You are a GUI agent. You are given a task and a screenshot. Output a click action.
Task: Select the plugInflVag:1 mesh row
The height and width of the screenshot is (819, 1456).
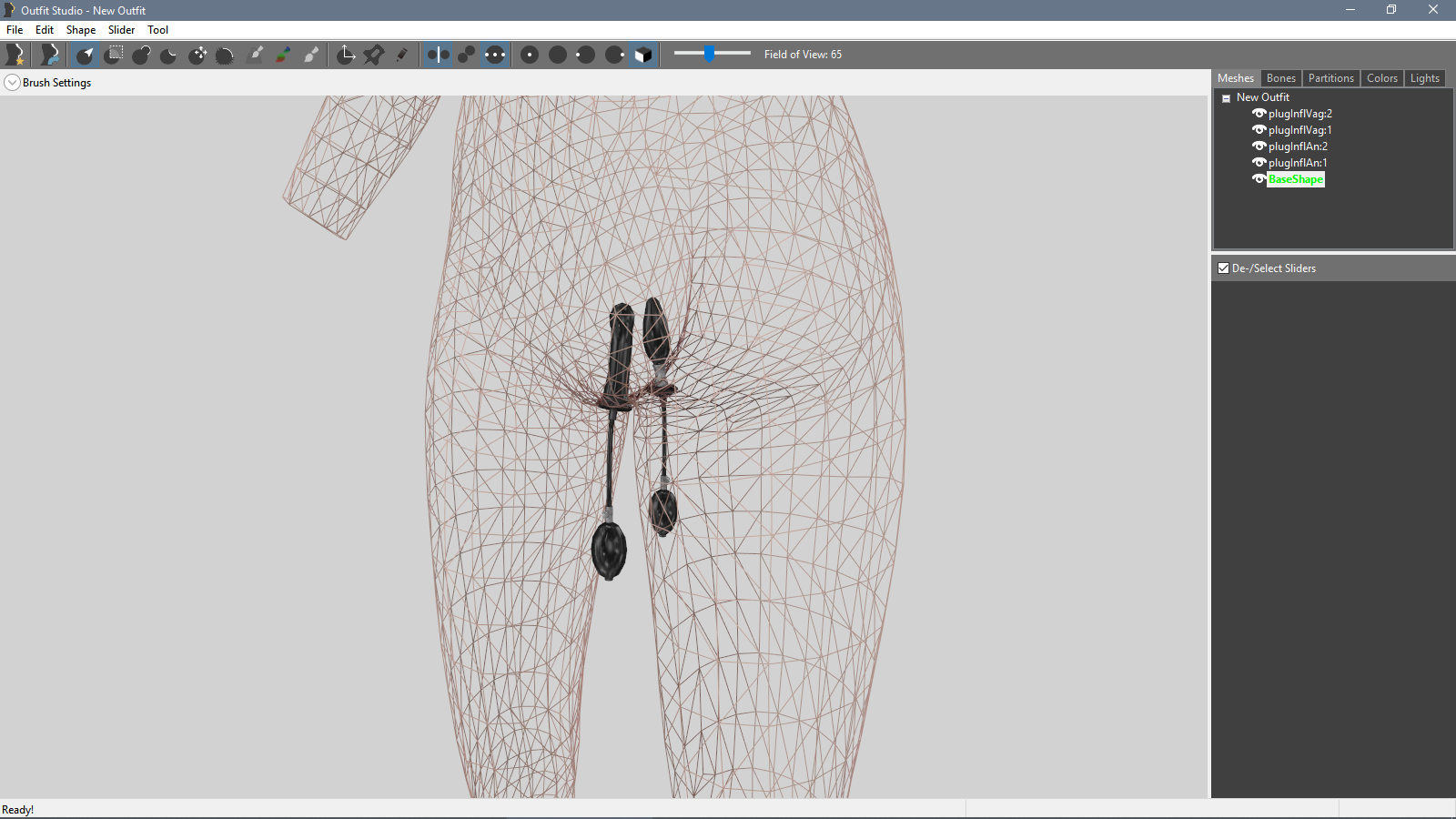(x=1300, y=130)
